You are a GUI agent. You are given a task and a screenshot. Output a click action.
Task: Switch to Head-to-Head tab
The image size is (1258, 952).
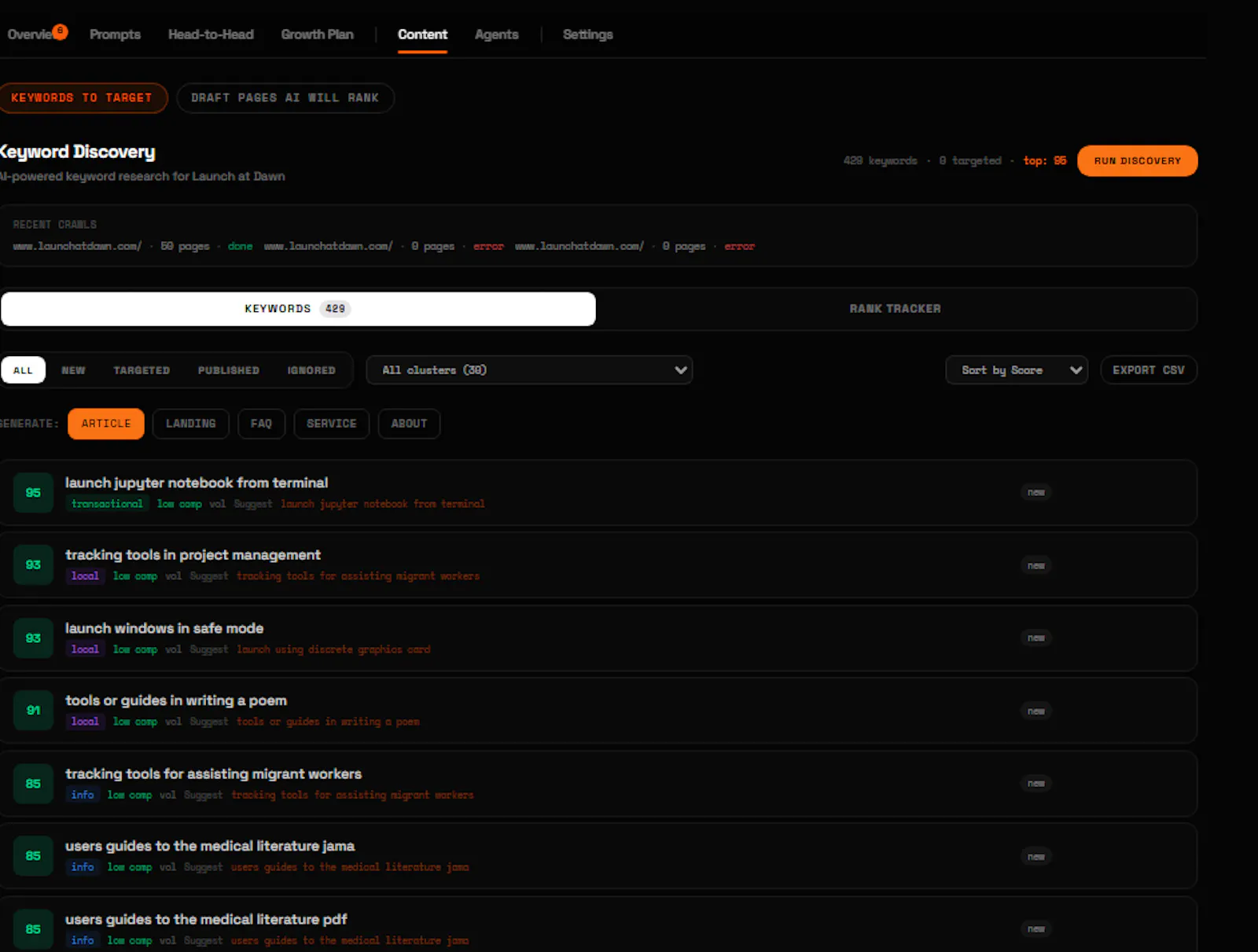tap(211, 35)
